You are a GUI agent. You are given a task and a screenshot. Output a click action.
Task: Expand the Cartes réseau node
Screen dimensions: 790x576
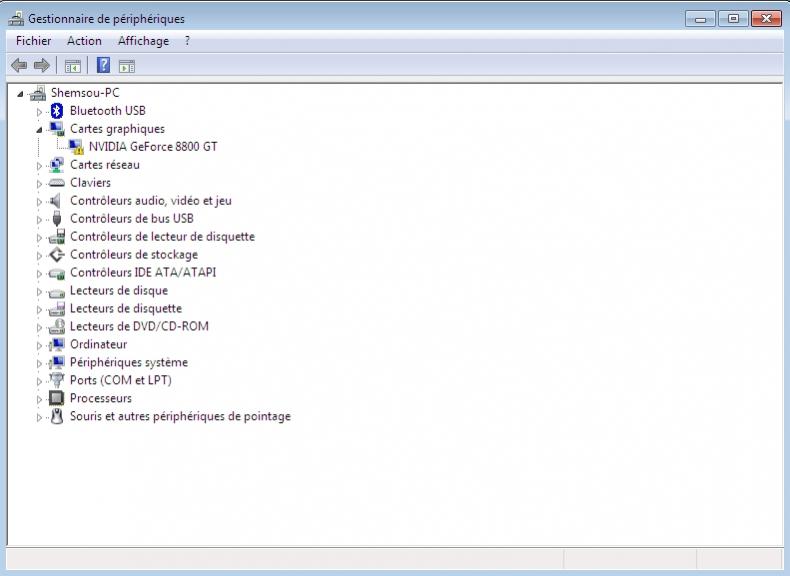39,166
